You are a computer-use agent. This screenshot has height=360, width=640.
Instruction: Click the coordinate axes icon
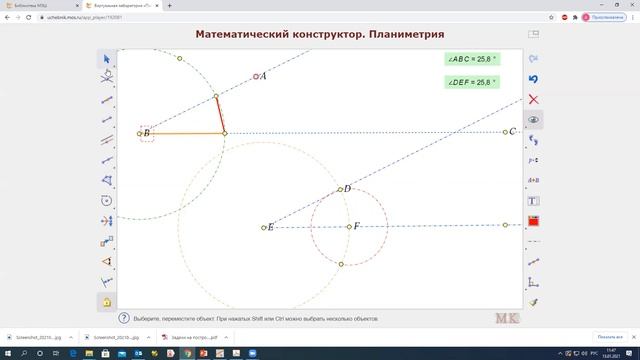click(533, 282)
